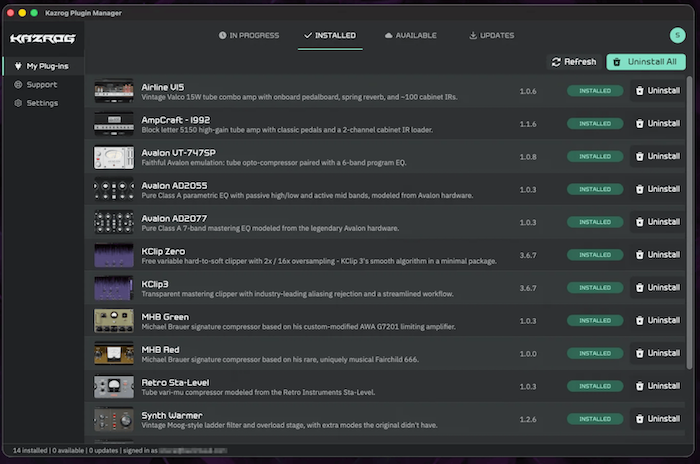Open the Available tab
Image resolution: width=700 pixels, height=464 pixels.
411,35
